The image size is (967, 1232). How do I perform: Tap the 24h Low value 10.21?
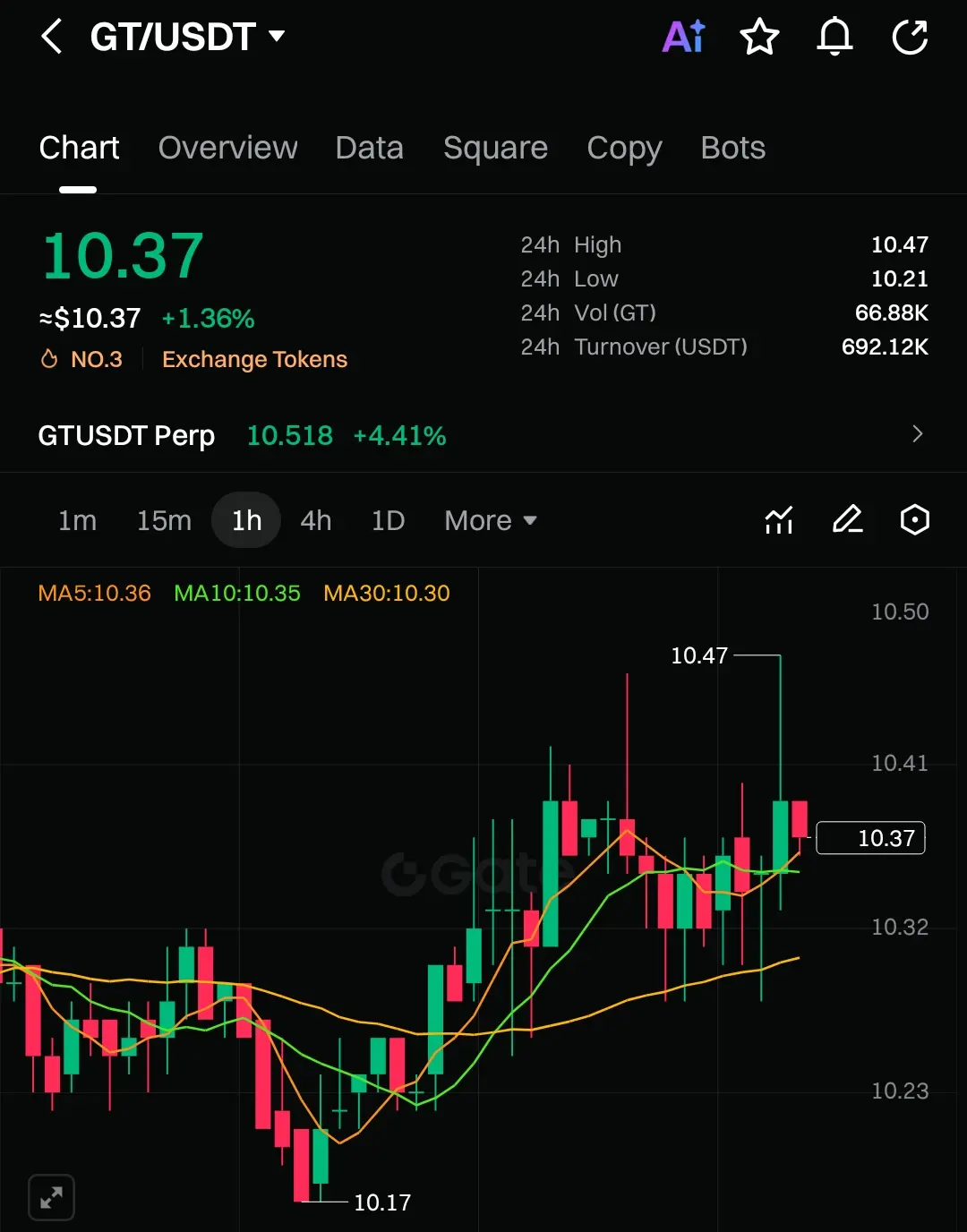[x=900, y=278]
